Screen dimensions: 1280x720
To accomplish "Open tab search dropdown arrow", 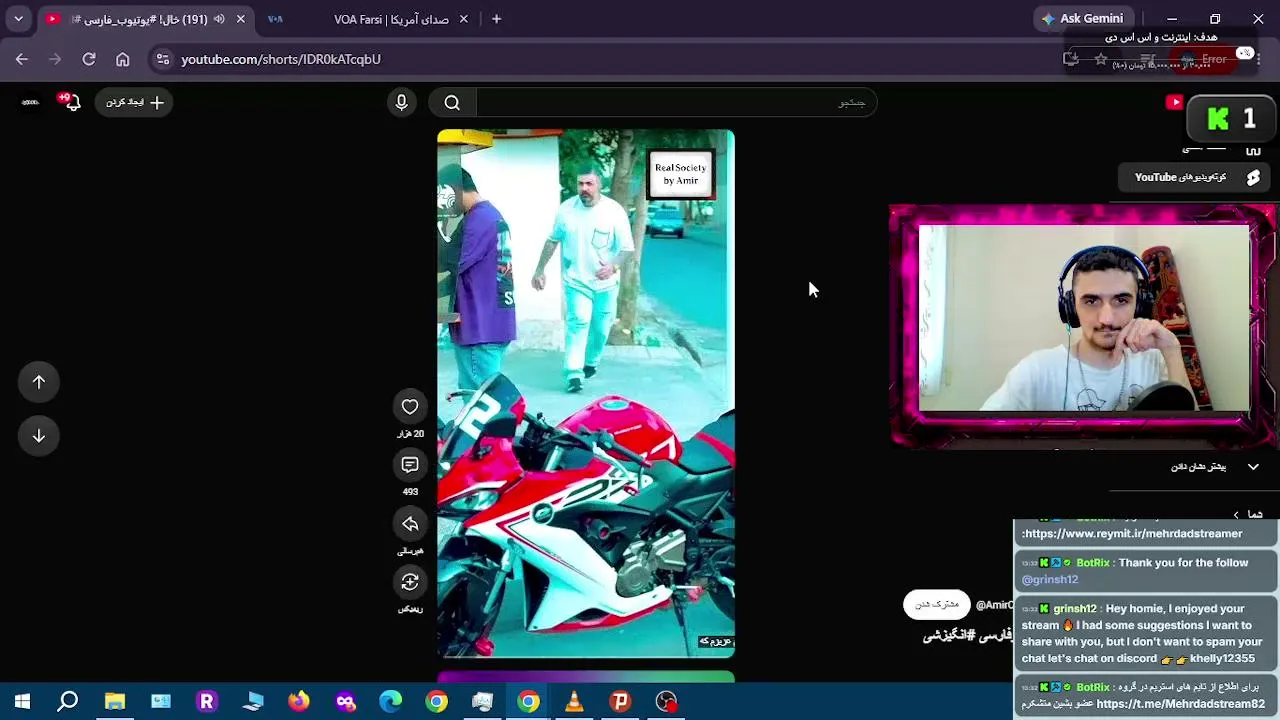I will [18, 19].
